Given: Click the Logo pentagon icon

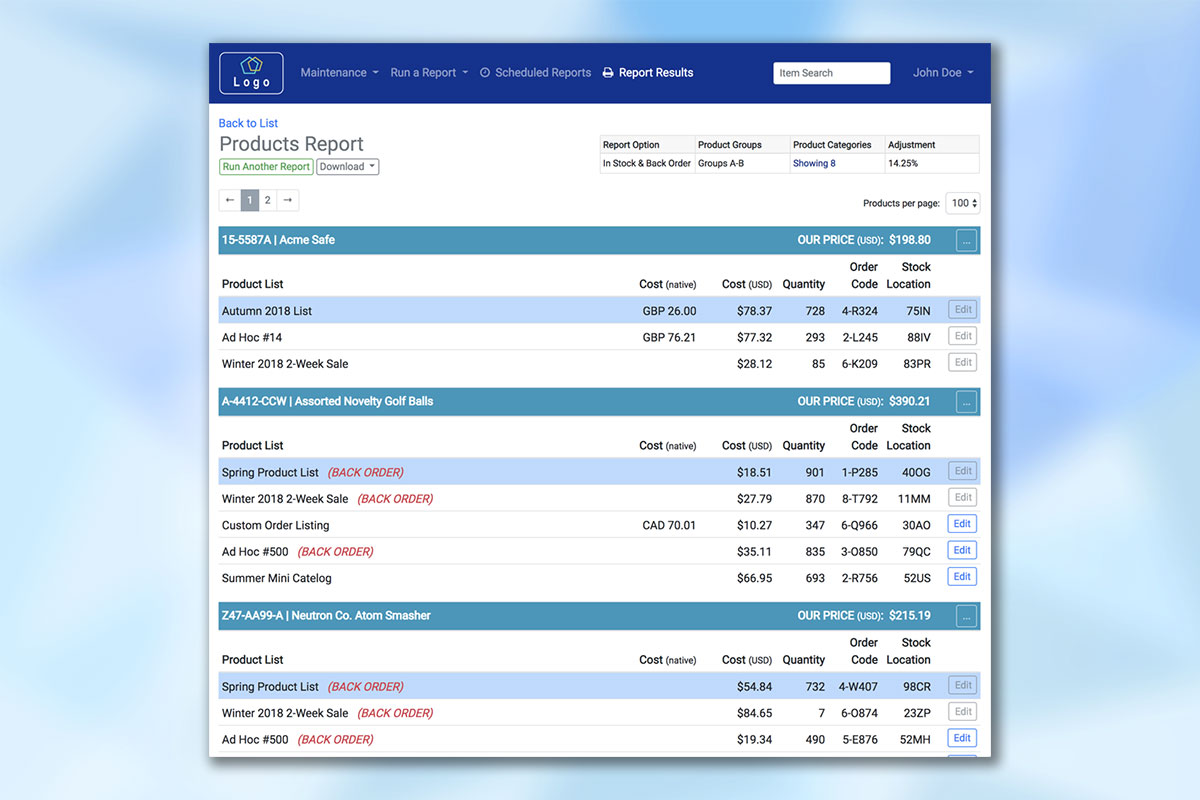Looking at the screenshot, I should (x=251, y=65).
